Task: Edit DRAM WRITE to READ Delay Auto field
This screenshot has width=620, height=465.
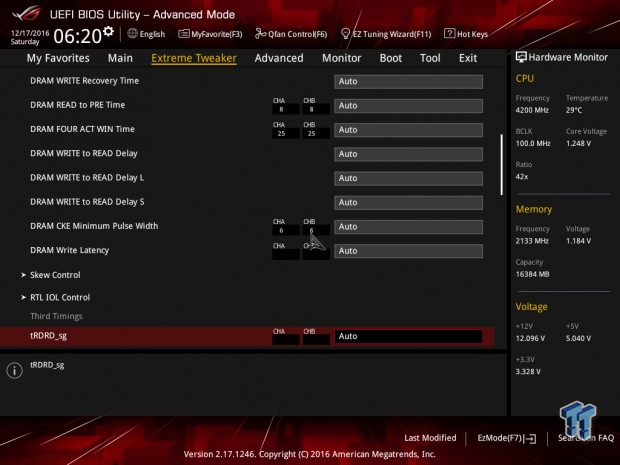Action: [408, 154]
